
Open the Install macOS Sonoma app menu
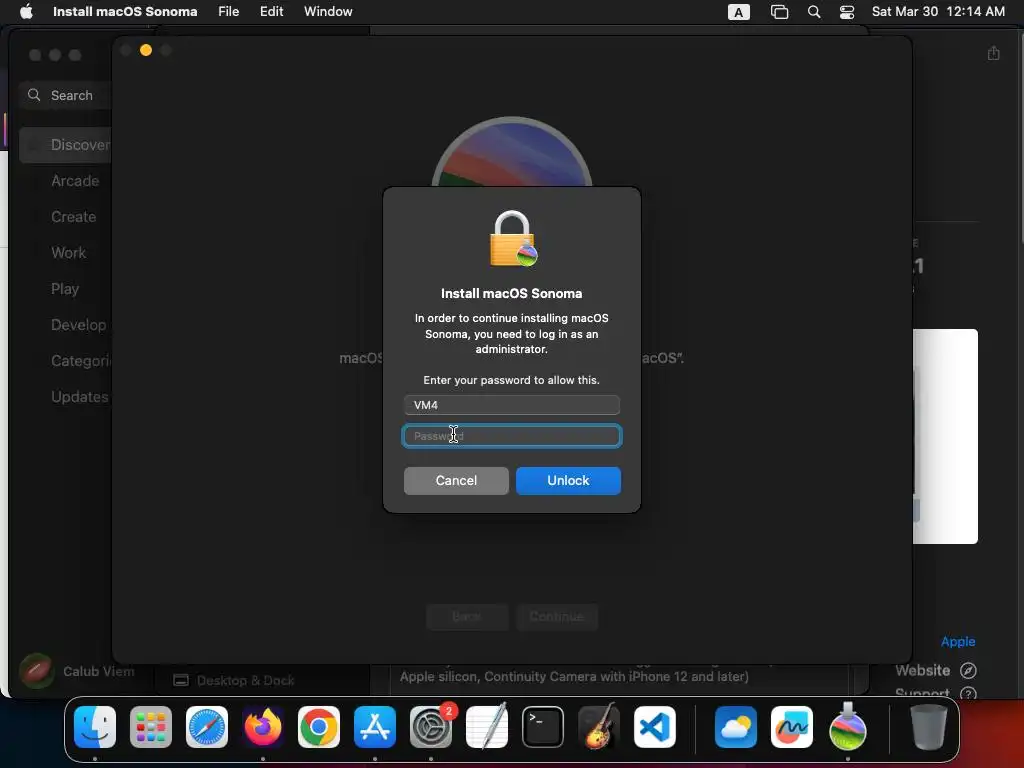[125, 11]
